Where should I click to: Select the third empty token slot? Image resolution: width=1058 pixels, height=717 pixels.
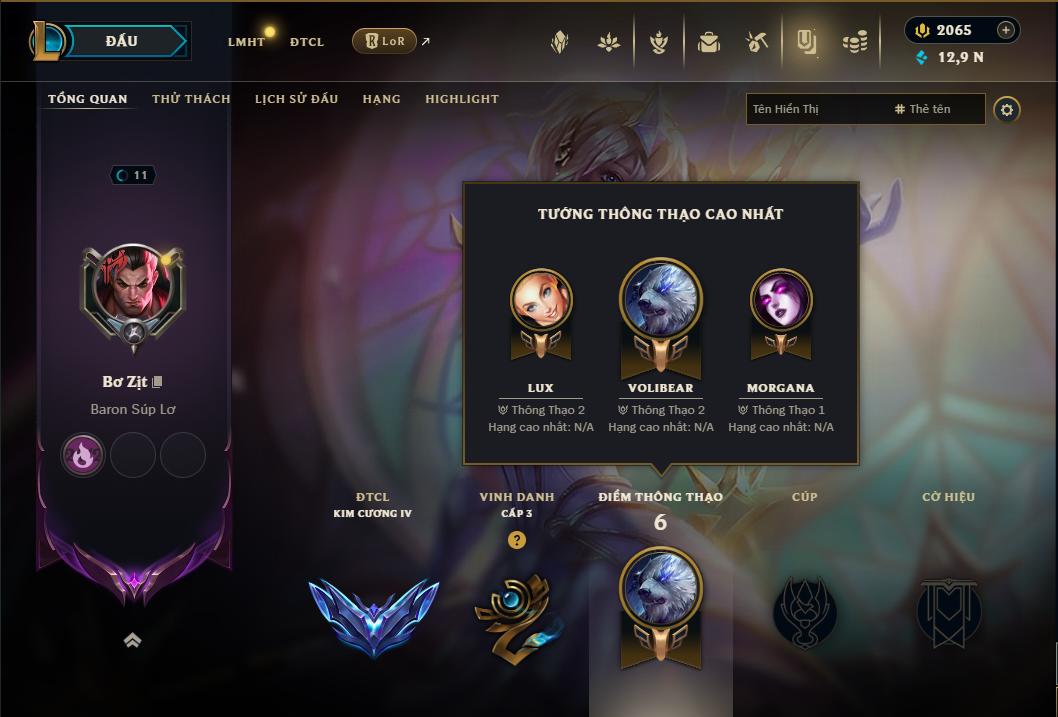click(183, 455)
